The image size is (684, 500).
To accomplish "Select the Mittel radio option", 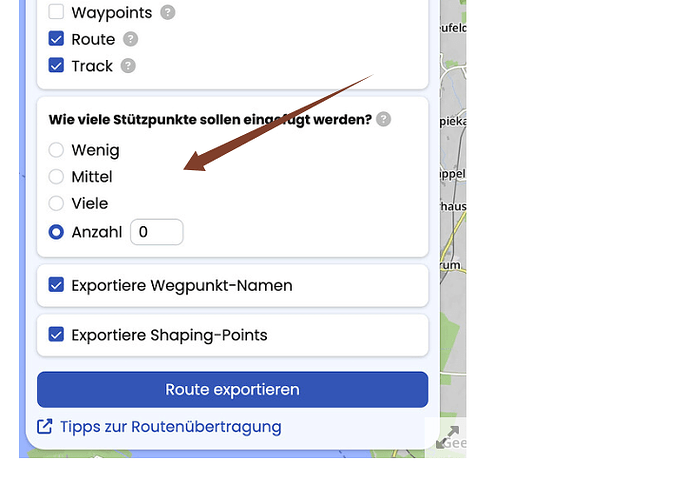I will [56, 176].
